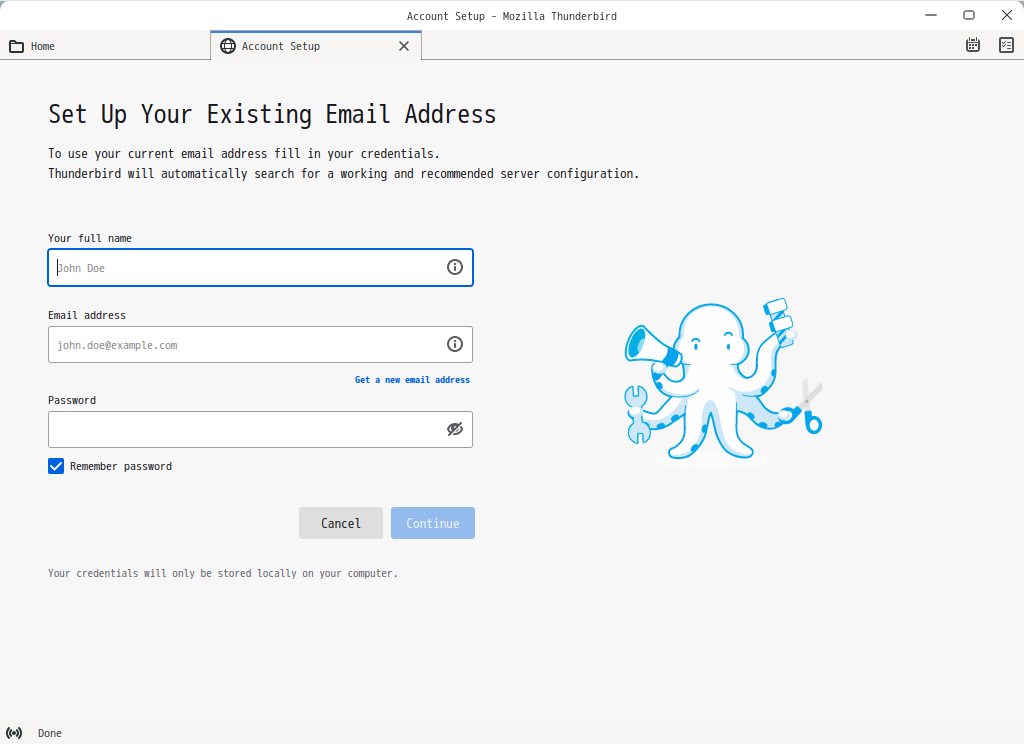Click the info icon in the email address field
Image resolution: width=1024 pixels, height=744 pixels.
pyautogui.click(x=455, y=344)
